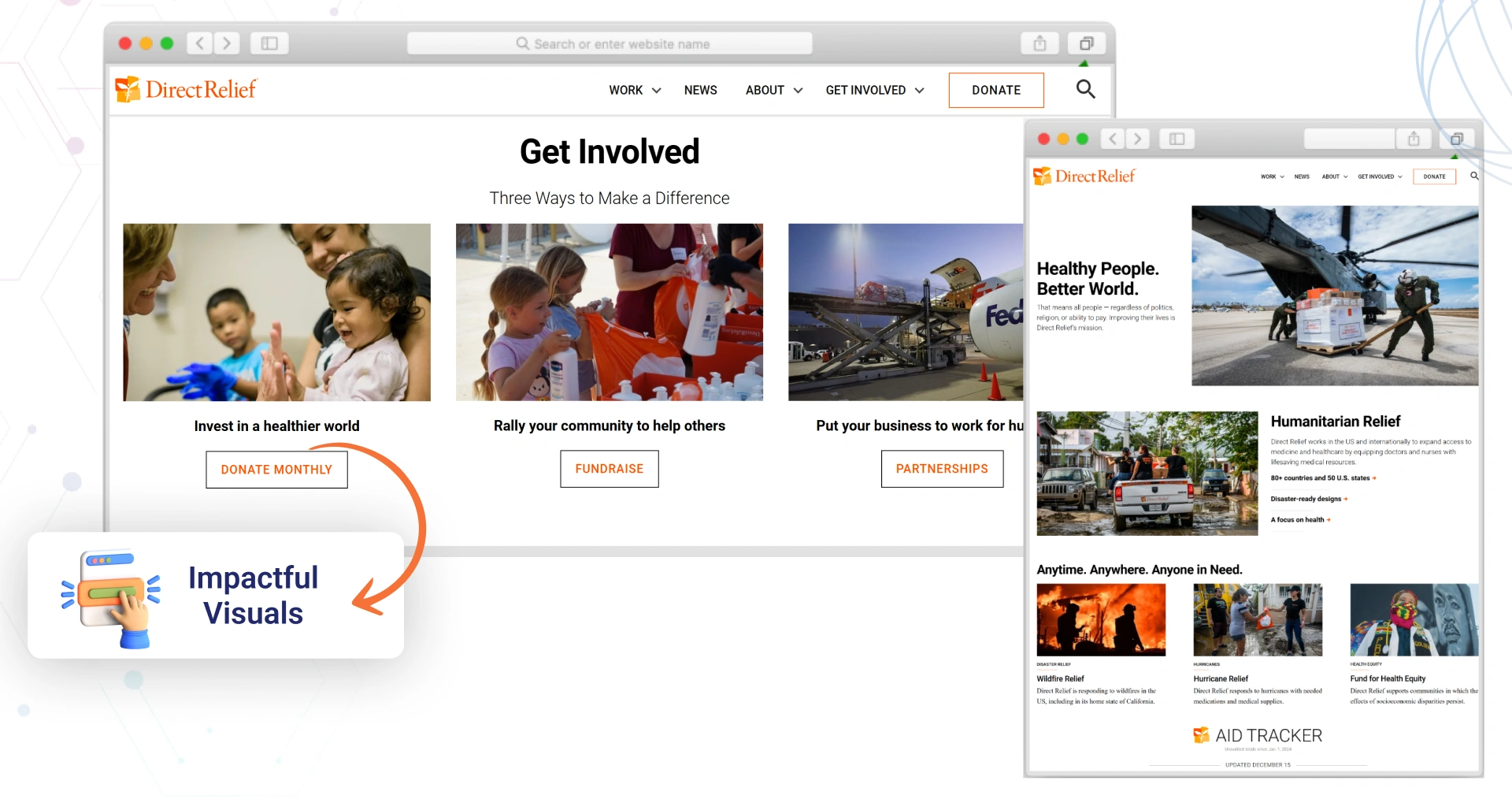Screen dimensions: 1512x799
Task: Click 'Invest in a healthier world' heading
Action: 276,426
